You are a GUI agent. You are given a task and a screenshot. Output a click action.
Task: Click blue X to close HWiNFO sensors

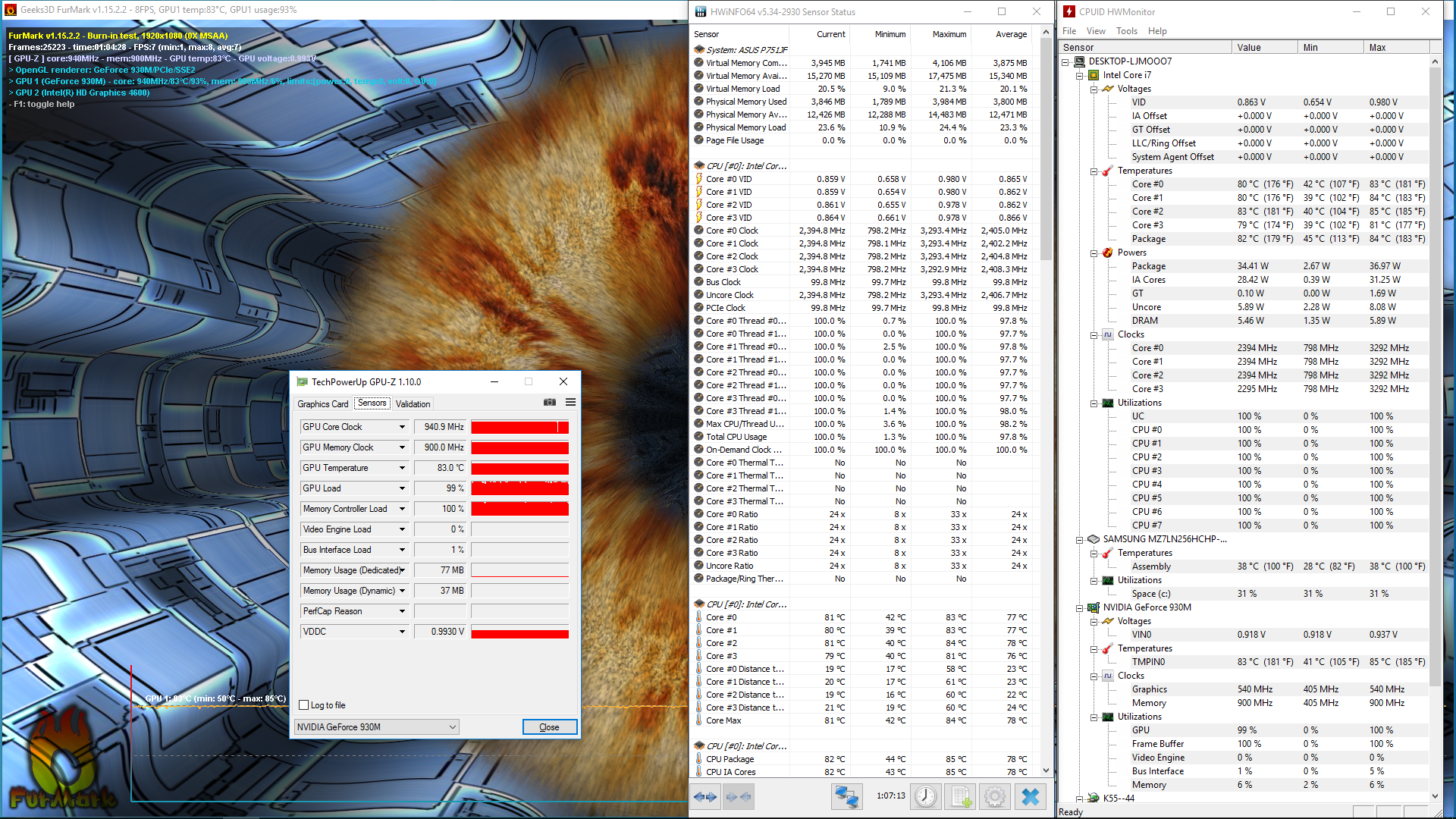1030,796
